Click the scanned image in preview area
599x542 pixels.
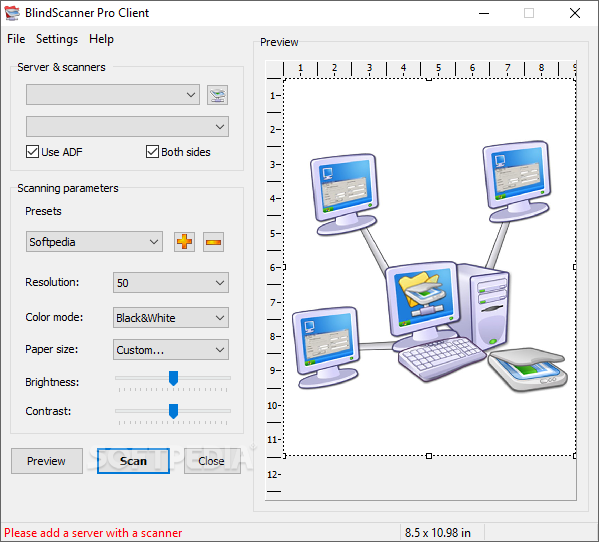pos(429,267)
